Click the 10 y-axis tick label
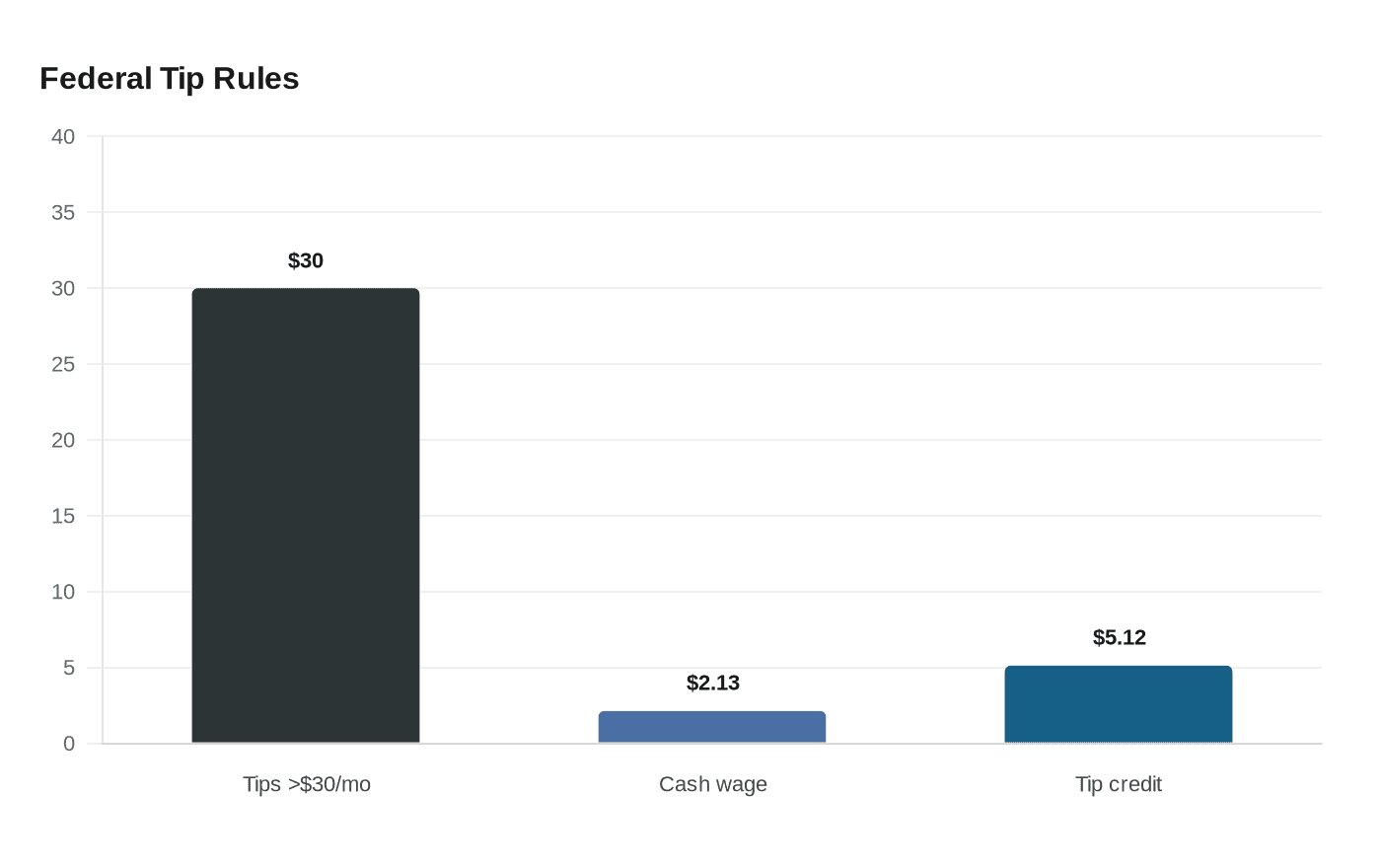1381x868 pixels. (x=63, y=592)
